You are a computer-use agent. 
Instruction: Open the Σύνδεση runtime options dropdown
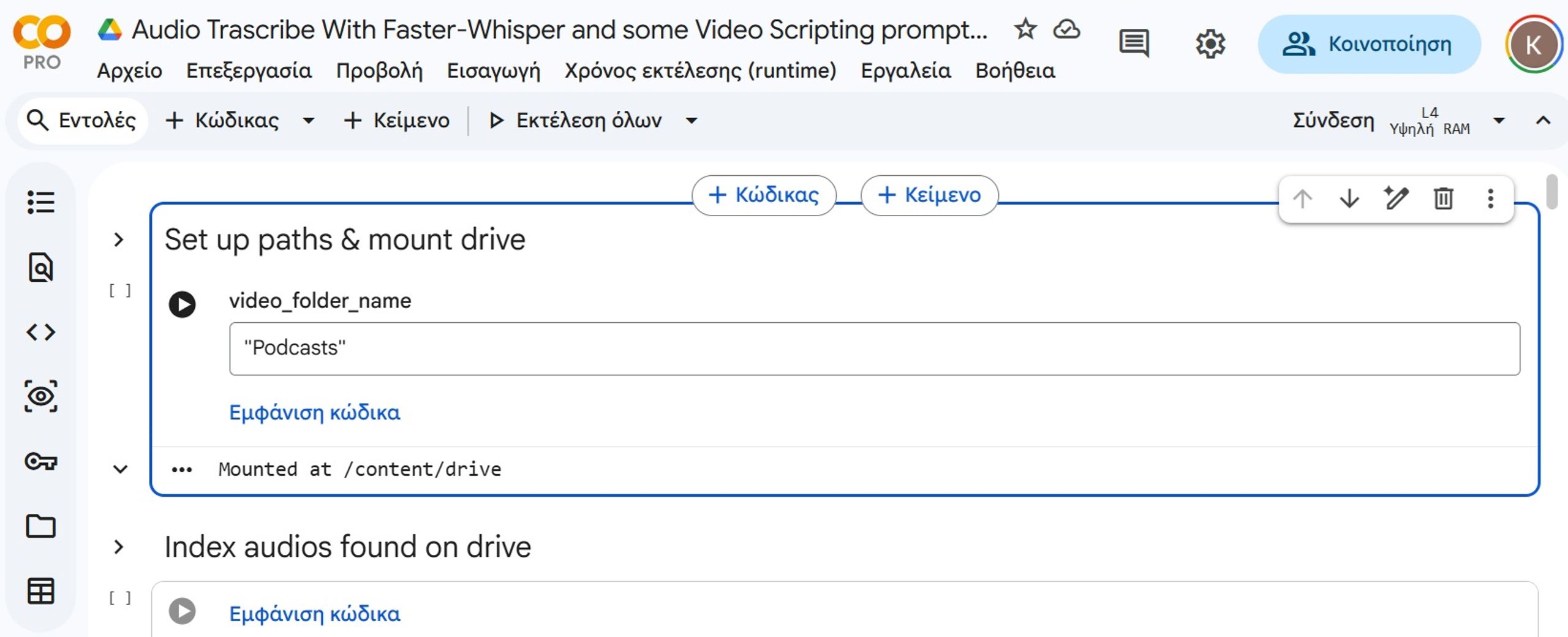pos(1499,121)
